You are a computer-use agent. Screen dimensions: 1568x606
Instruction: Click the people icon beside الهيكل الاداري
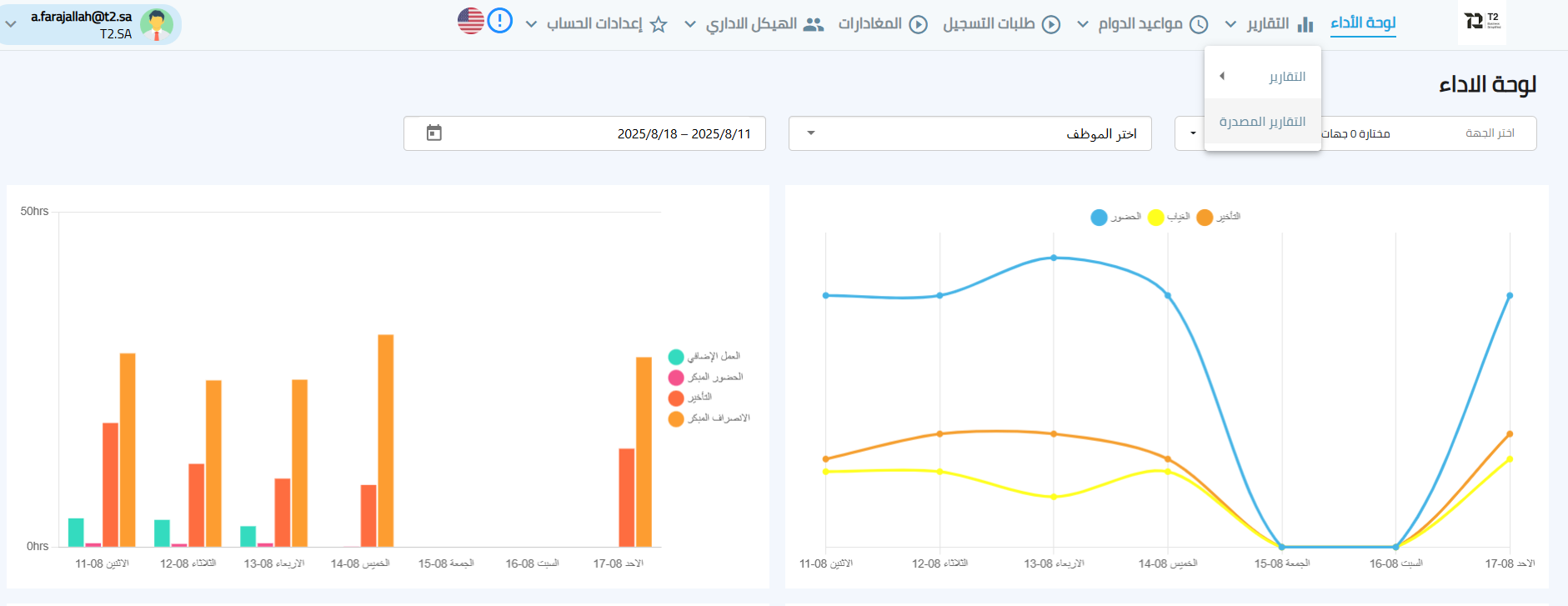click(814, 24)
